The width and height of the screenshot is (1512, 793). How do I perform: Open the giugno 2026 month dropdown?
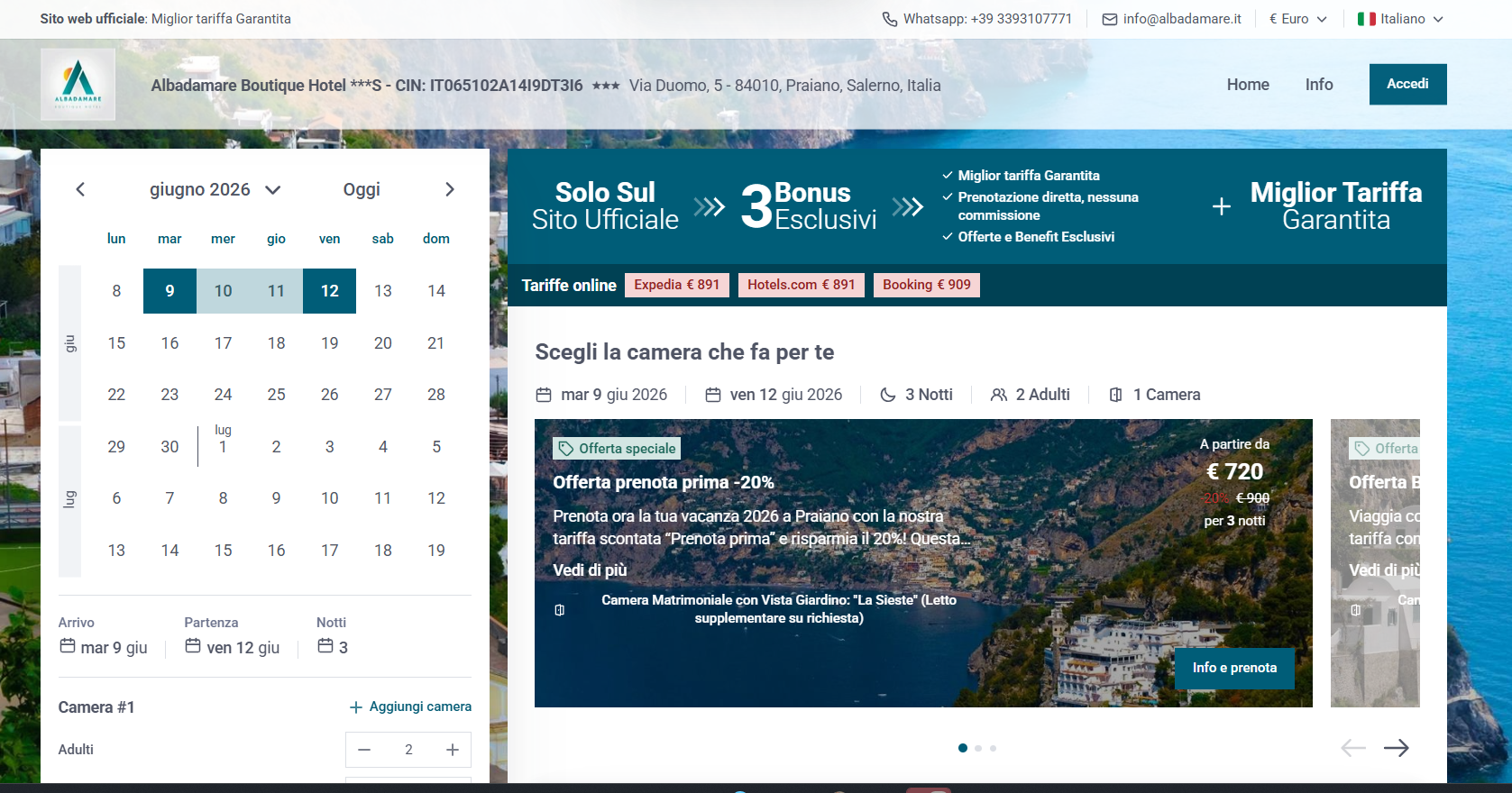215,189
